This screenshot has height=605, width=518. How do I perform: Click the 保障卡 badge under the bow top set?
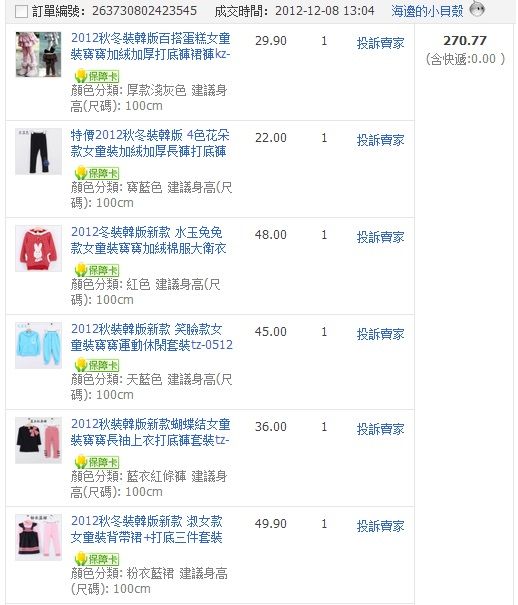pyautogui.click(x=97, y=462)
